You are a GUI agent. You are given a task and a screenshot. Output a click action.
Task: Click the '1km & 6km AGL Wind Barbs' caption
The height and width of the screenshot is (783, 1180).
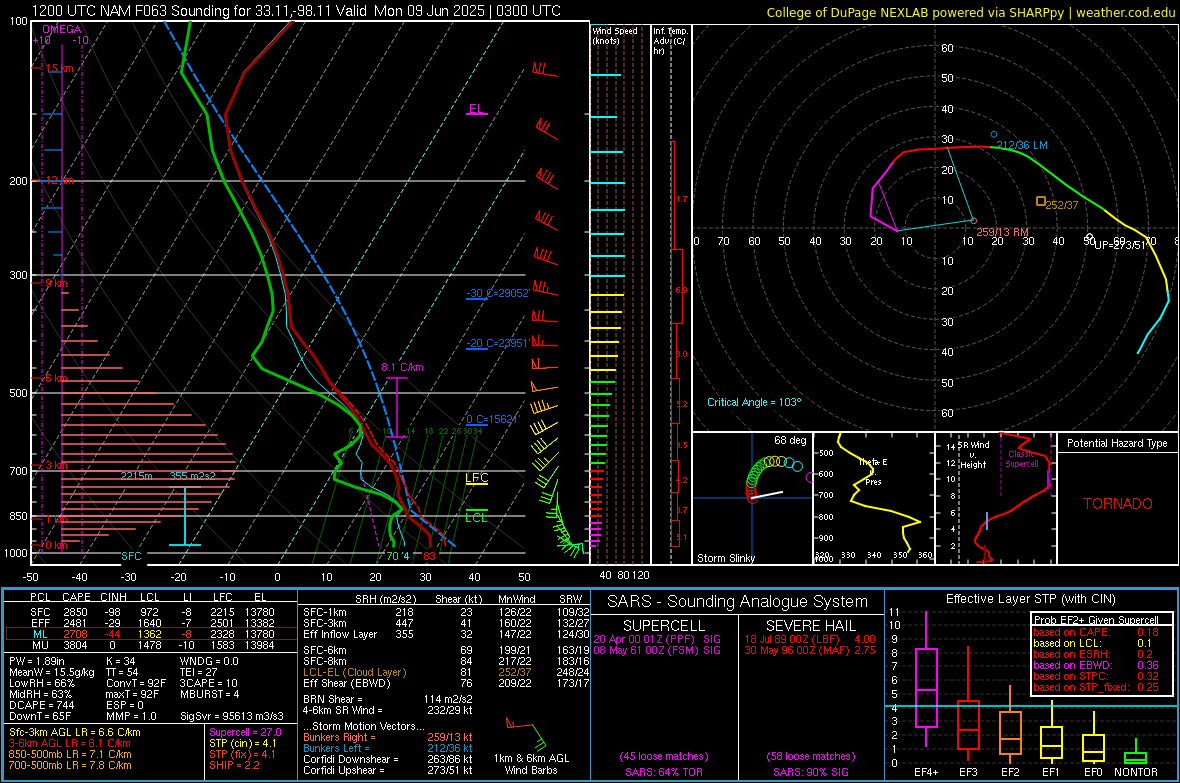click(x=531, y=764)
